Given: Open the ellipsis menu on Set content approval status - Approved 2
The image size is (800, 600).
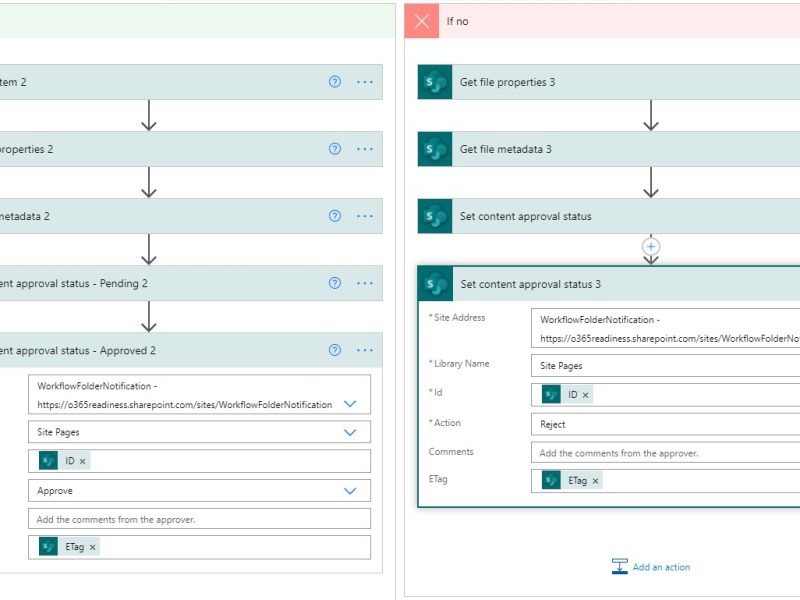Looking at the screenshot, I should (364, 350).
